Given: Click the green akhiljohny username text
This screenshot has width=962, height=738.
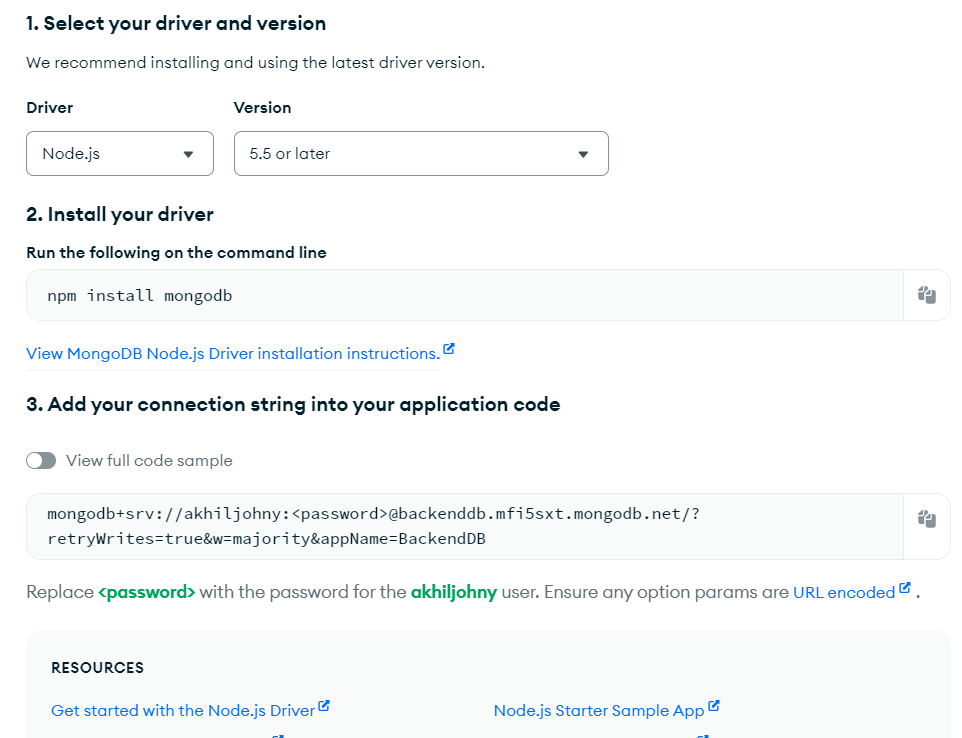Looking at the screenshot, I should (x=453, y=592).
